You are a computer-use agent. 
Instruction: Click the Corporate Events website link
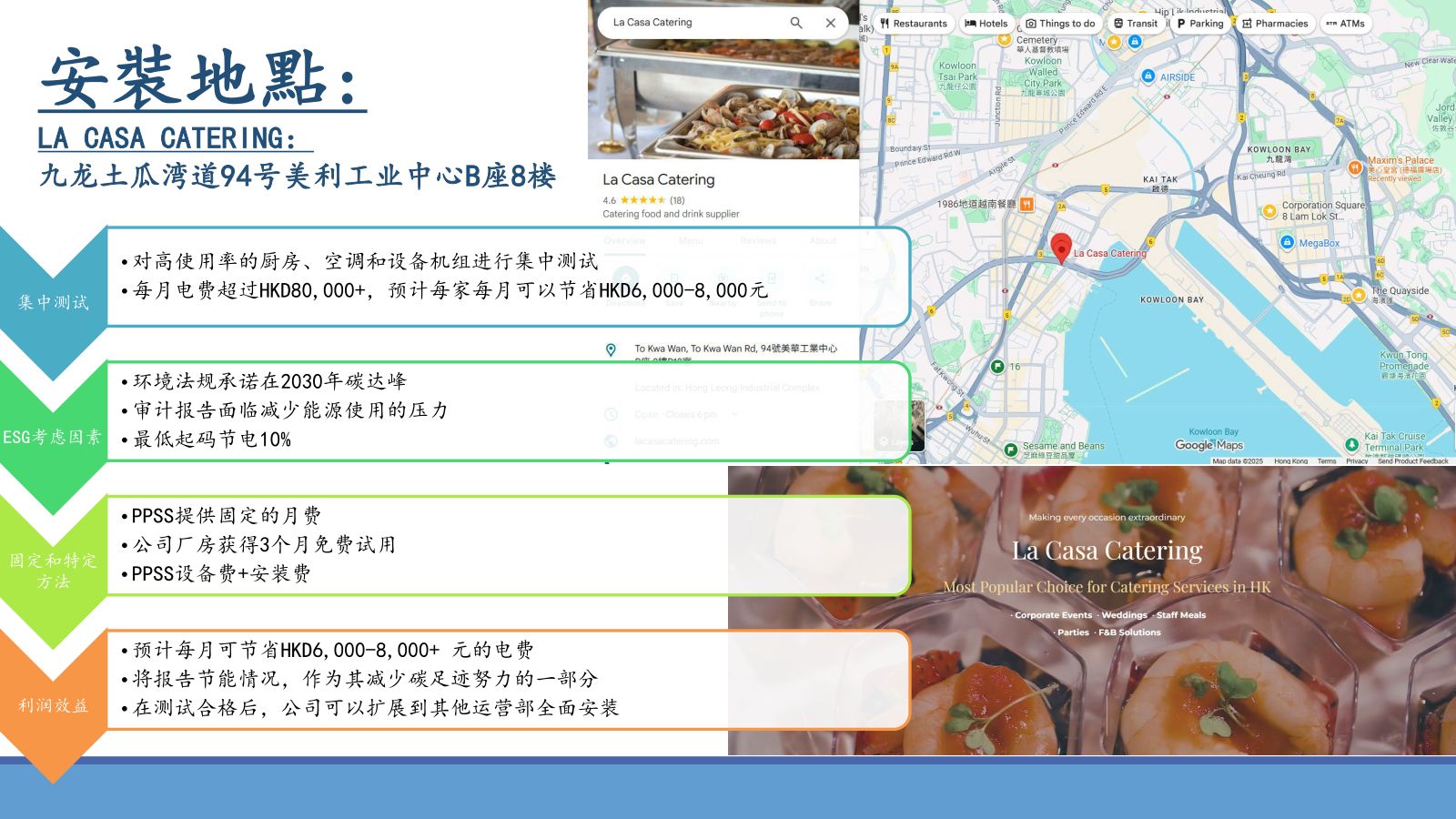click(x=1053, y=615)
